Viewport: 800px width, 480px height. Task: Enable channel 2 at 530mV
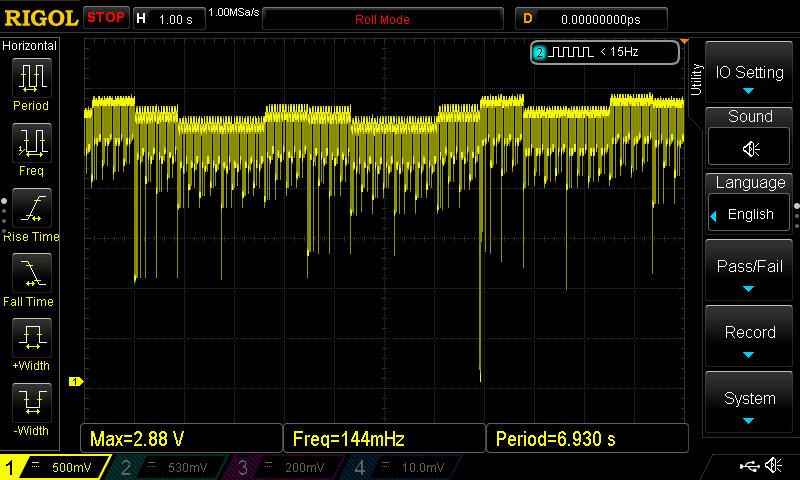[x=170, y=467]
